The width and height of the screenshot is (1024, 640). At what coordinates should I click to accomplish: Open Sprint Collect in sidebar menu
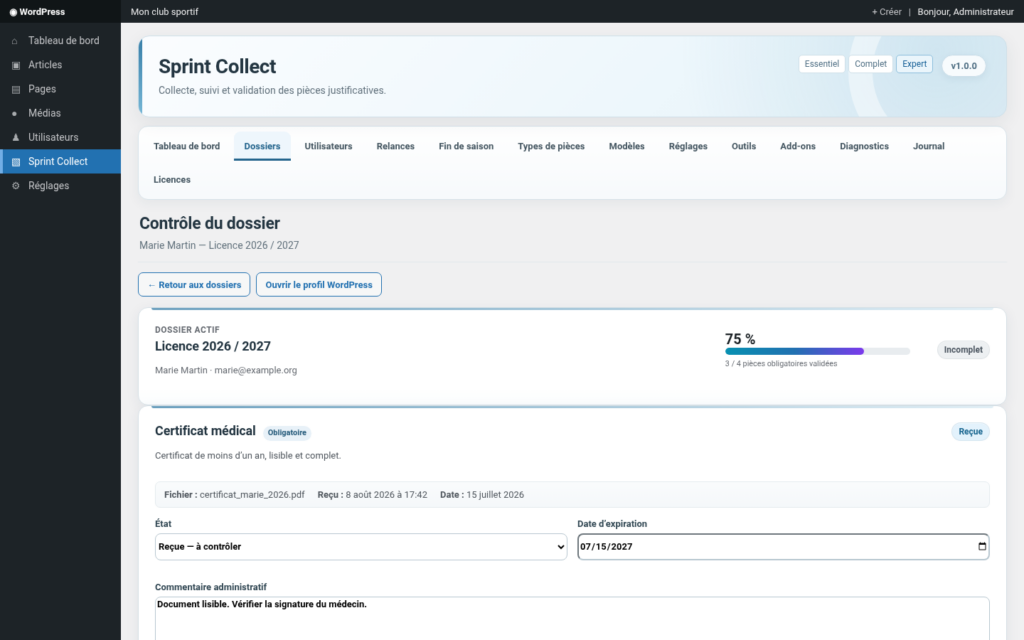pyautogui.click(x=60, y=161)
